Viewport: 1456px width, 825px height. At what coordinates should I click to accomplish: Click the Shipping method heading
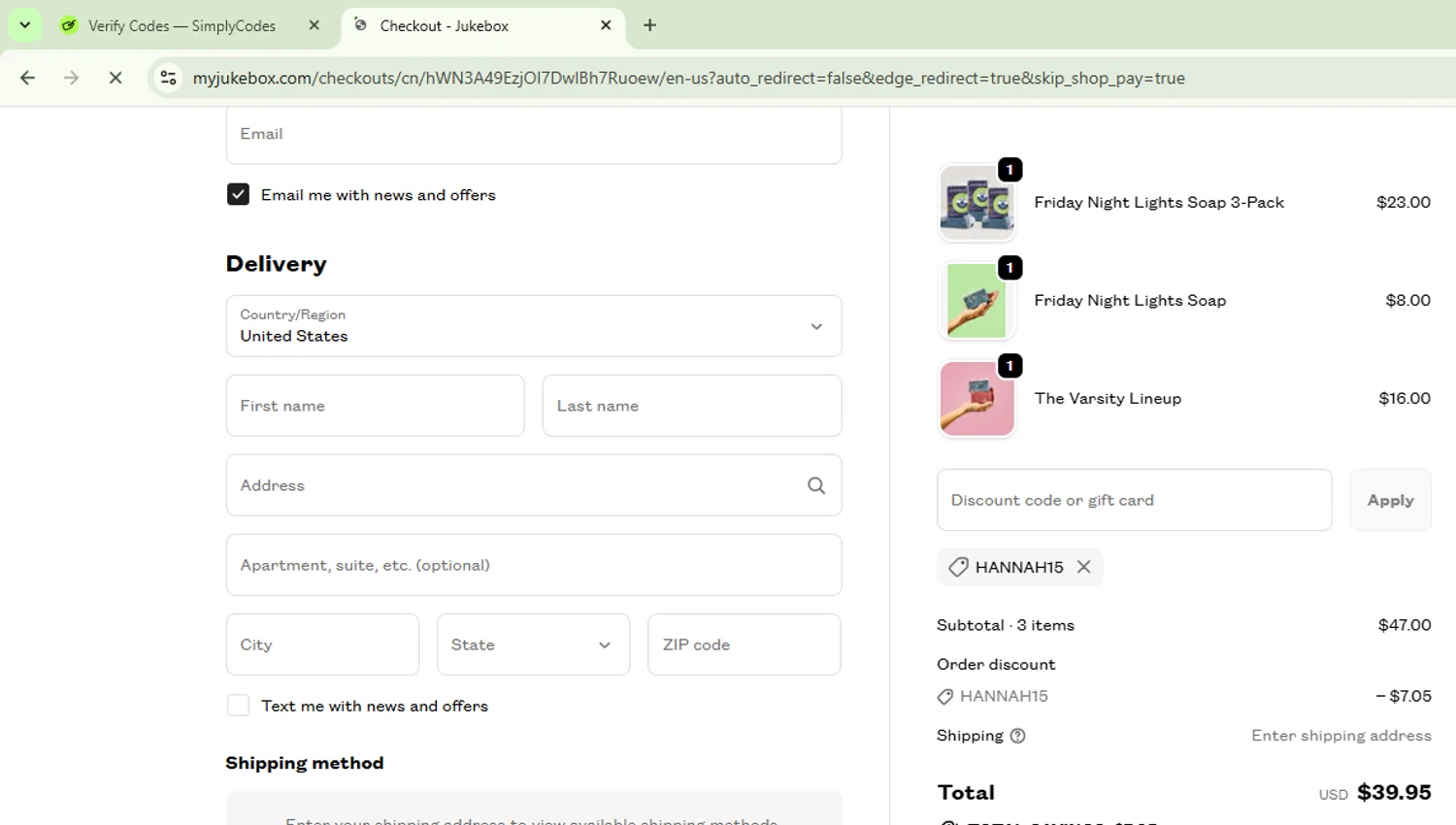click(x=305, y=763)
